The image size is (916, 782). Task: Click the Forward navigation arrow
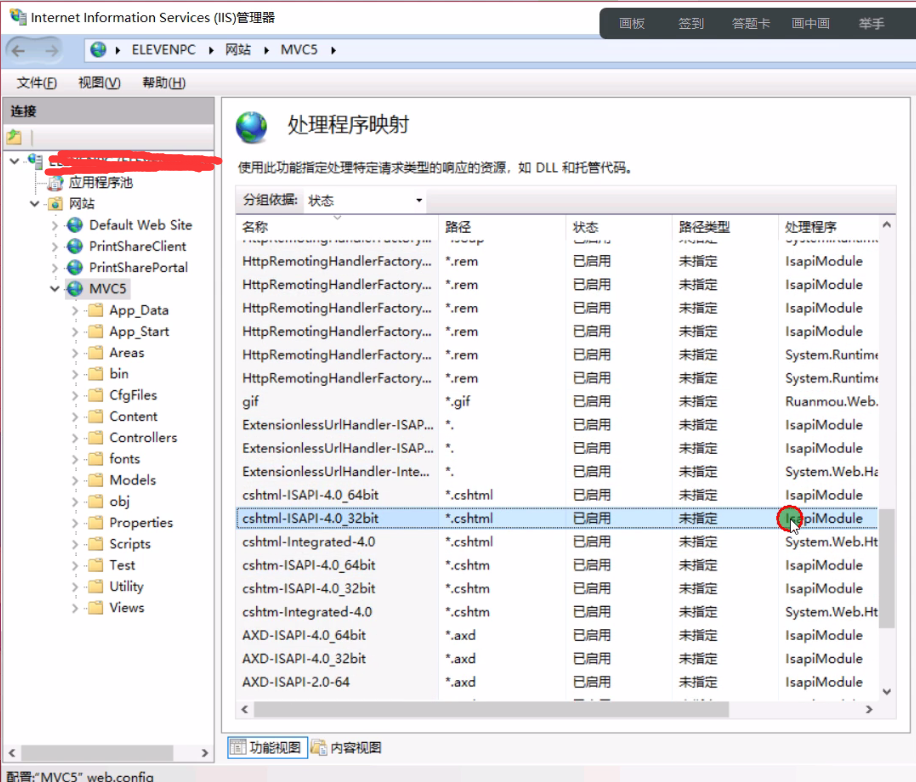(52, 51)
